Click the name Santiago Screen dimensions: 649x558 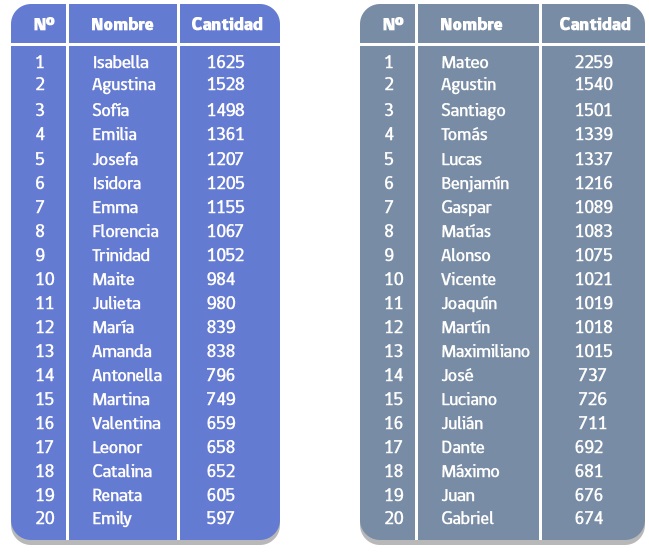click(473, 110)
